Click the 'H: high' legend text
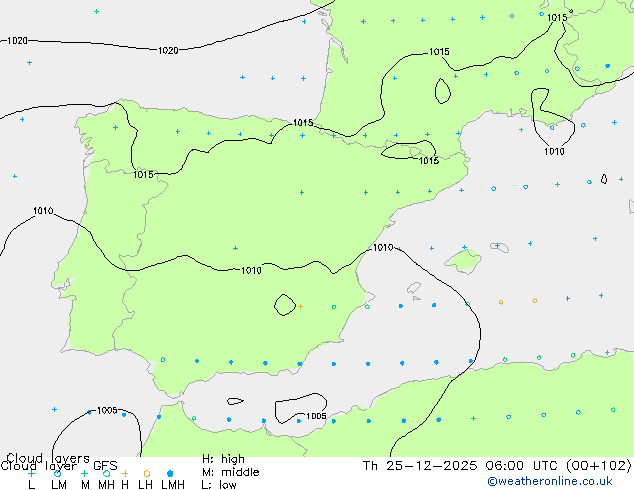Screen dimensions: 634x490 (x=223, y=459)
